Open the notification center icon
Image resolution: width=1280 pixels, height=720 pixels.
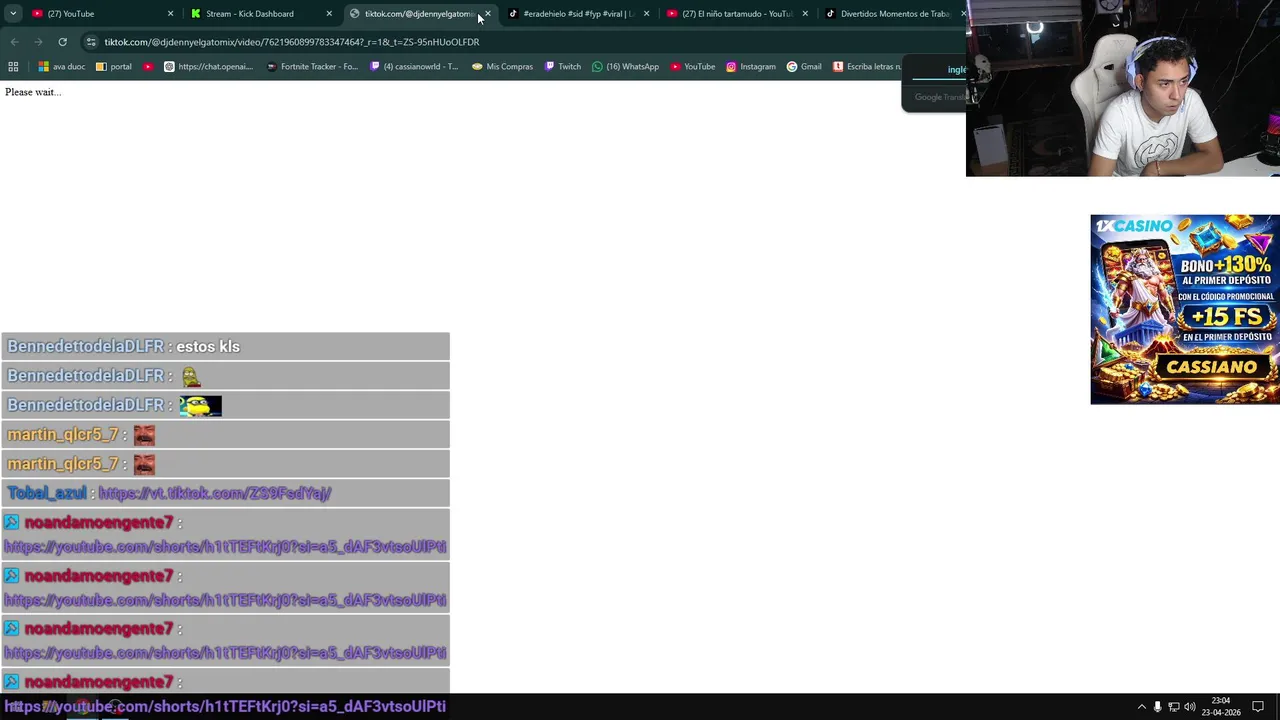(x=1258, y=707)
